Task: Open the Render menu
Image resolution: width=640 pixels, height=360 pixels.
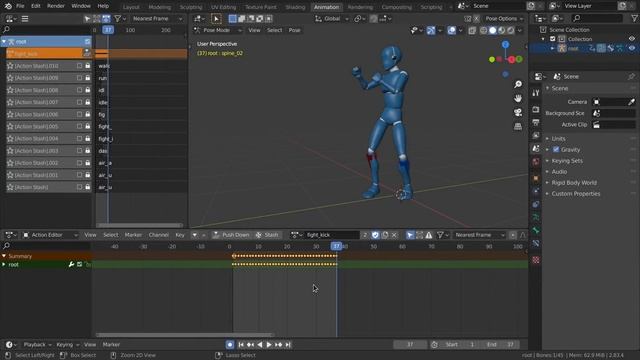Action: pos(56,6)
